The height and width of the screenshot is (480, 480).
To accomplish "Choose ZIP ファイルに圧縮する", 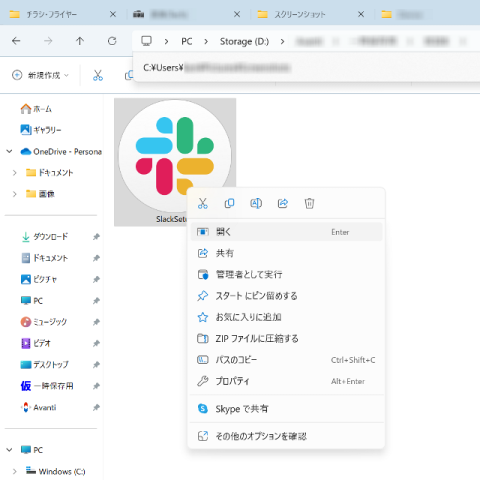I will coord(286,338).
